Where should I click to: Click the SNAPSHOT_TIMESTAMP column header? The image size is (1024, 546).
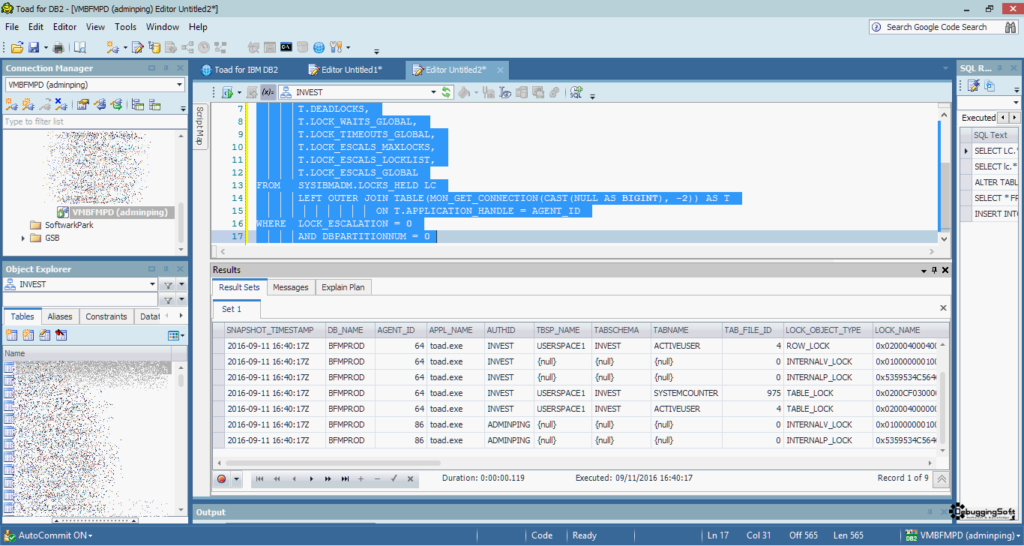274,330
